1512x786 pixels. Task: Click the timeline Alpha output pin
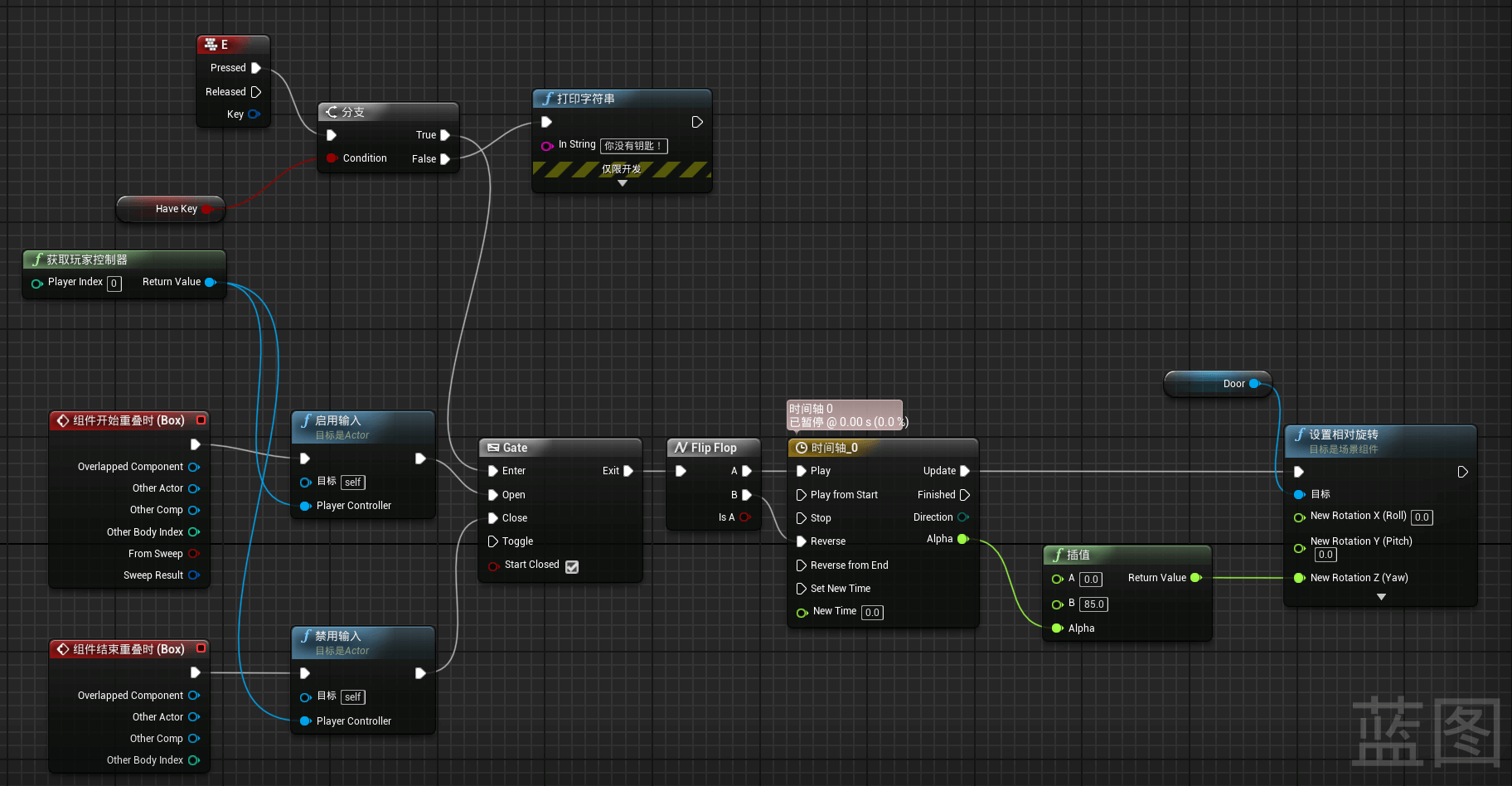963,539
